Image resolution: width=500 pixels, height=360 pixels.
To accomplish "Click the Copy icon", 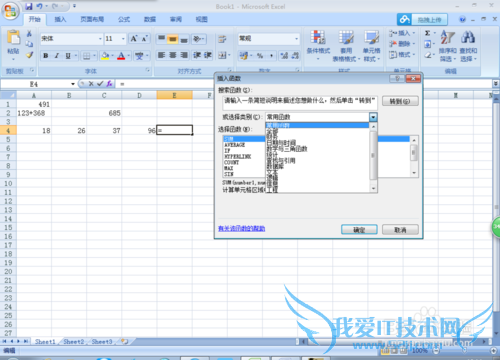I will [x=29, y=44].
